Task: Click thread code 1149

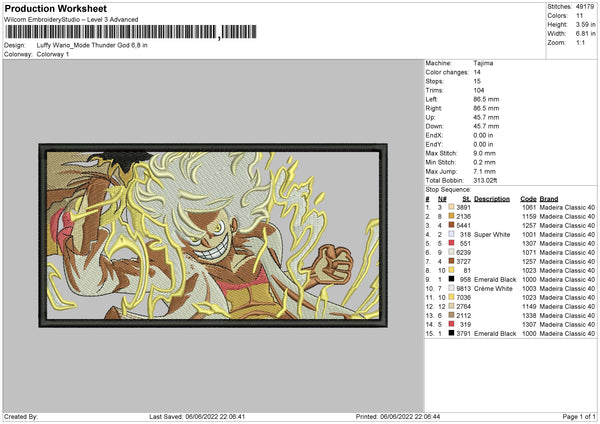Action: click(529, 306)
